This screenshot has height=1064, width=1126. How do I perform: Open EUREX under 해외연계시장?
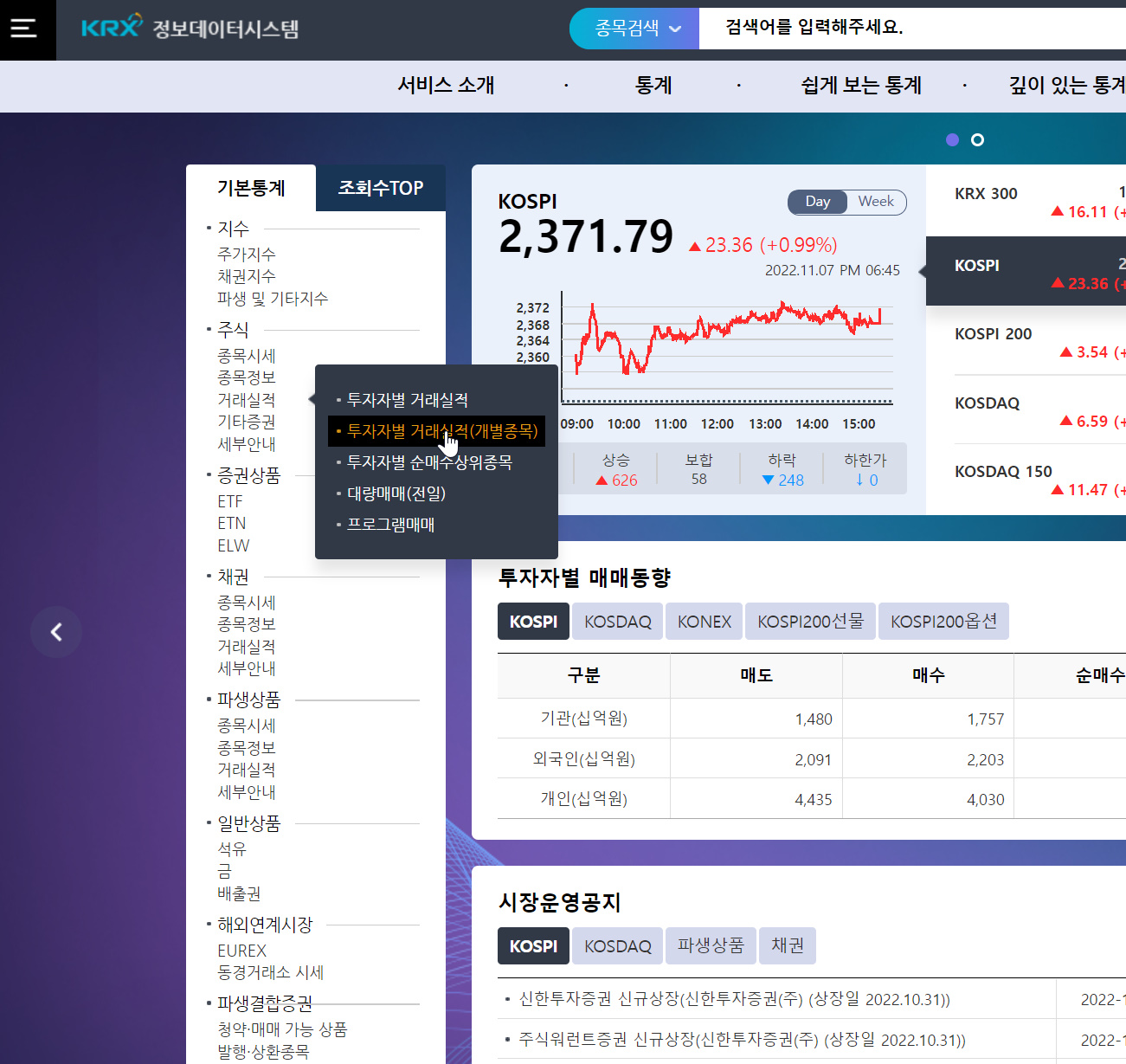(242, 951)
